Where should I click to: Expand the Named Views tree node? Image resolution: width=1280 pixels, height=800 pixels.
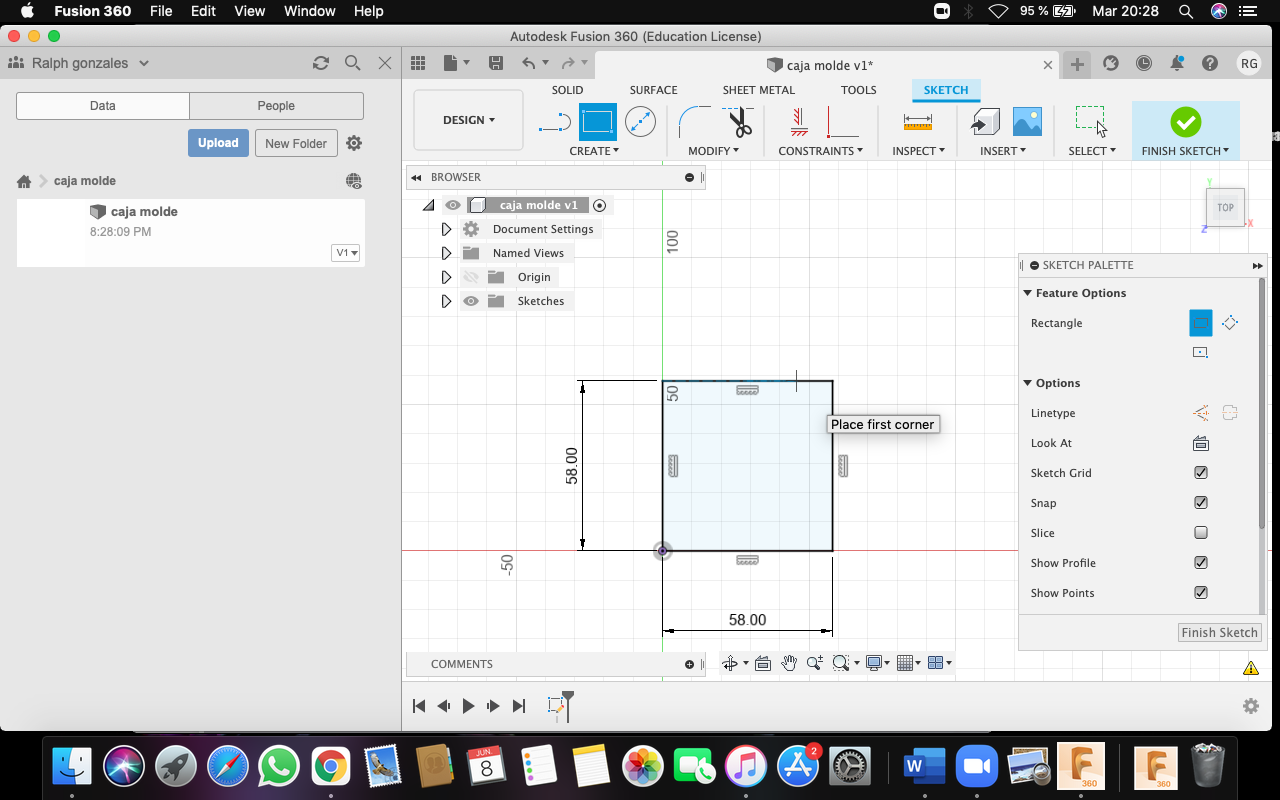pos(446,253)
